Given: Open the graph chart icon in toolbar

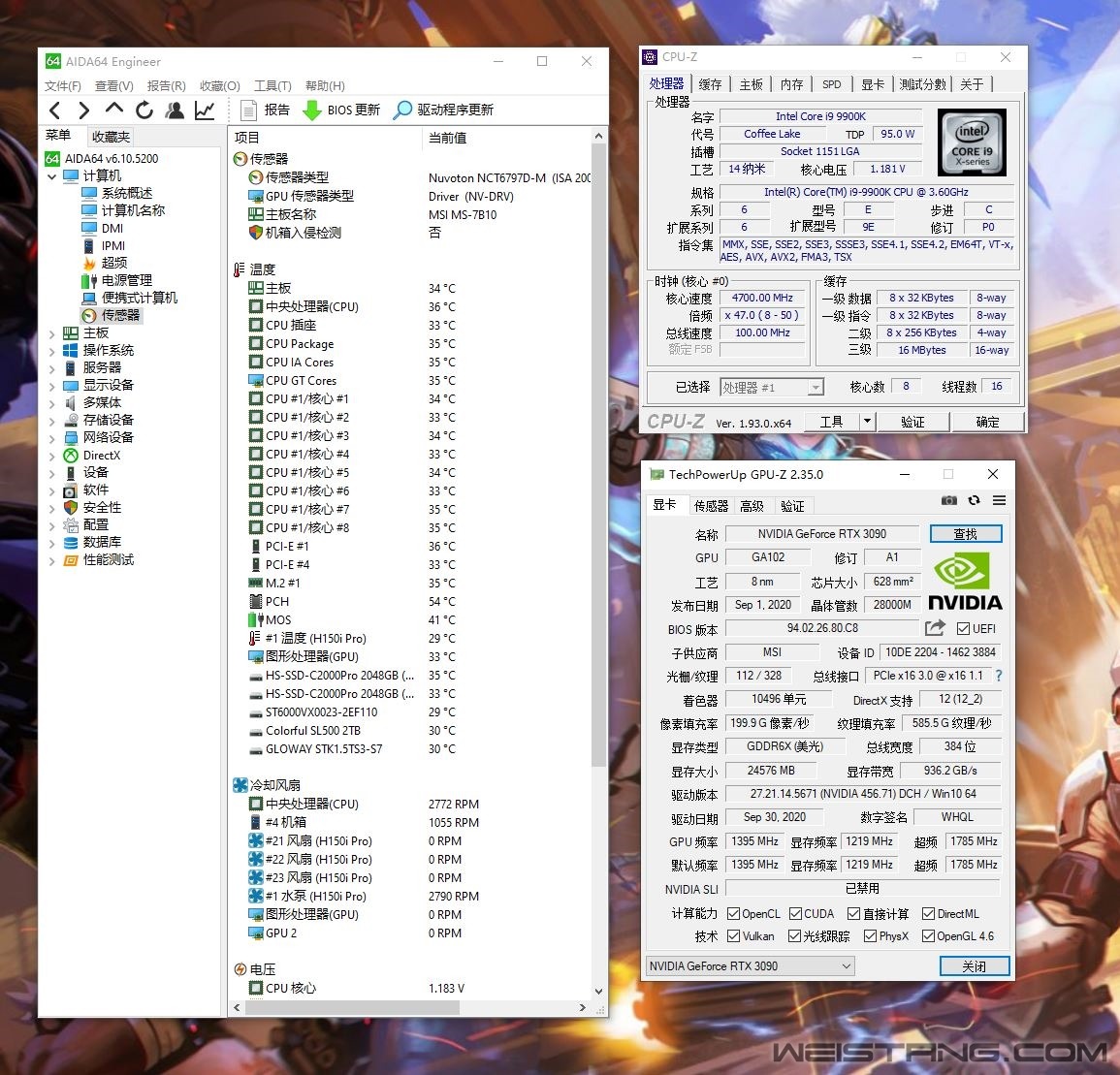Looking at the screenshot, I should click(205, 111).
